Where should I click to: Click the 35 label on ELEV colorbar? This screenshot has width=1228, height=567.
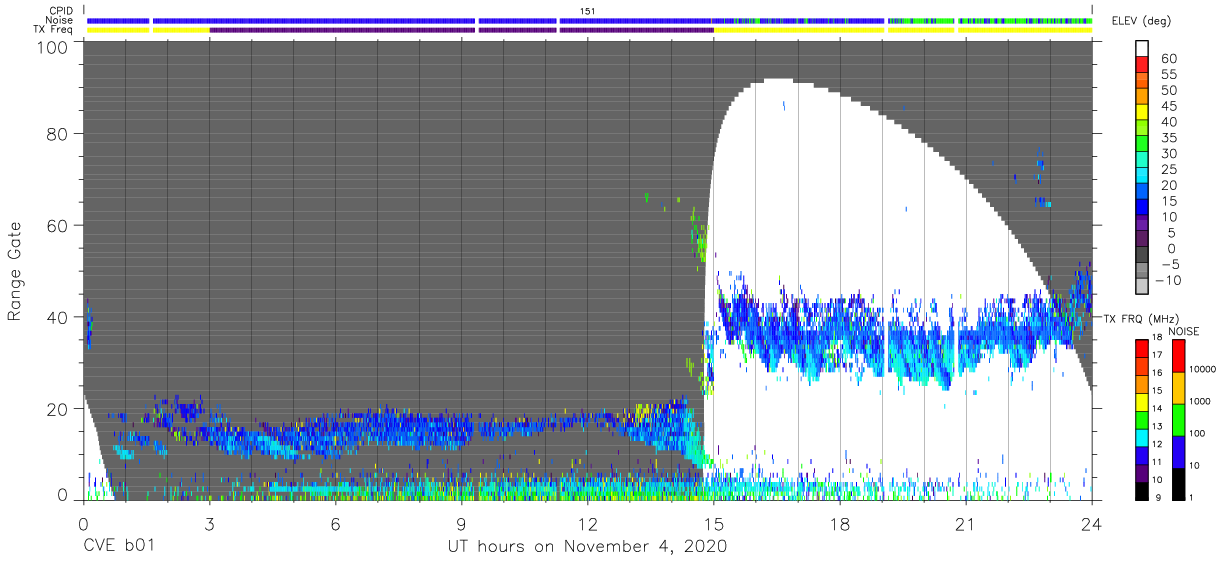pyautogui.click(x=1169, y=138)
